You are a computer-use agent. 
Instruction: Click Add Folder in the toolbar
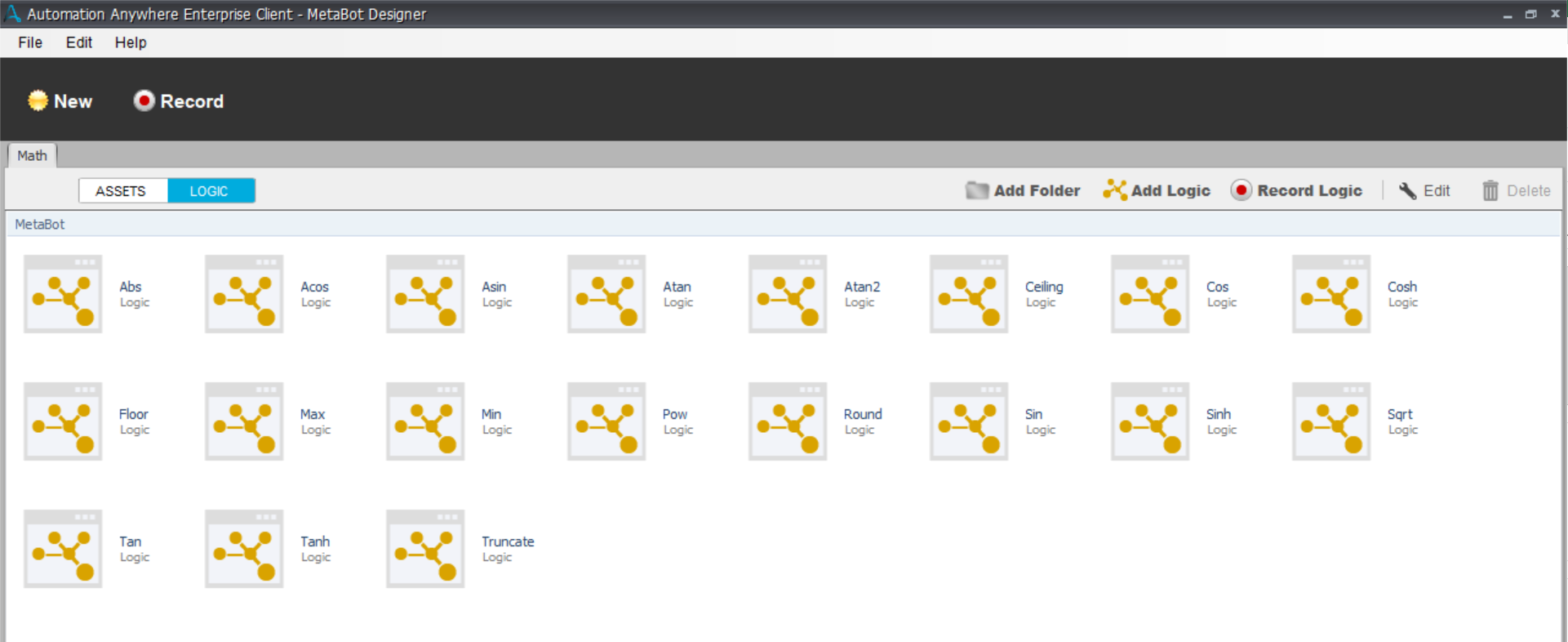coord(1023,190)
